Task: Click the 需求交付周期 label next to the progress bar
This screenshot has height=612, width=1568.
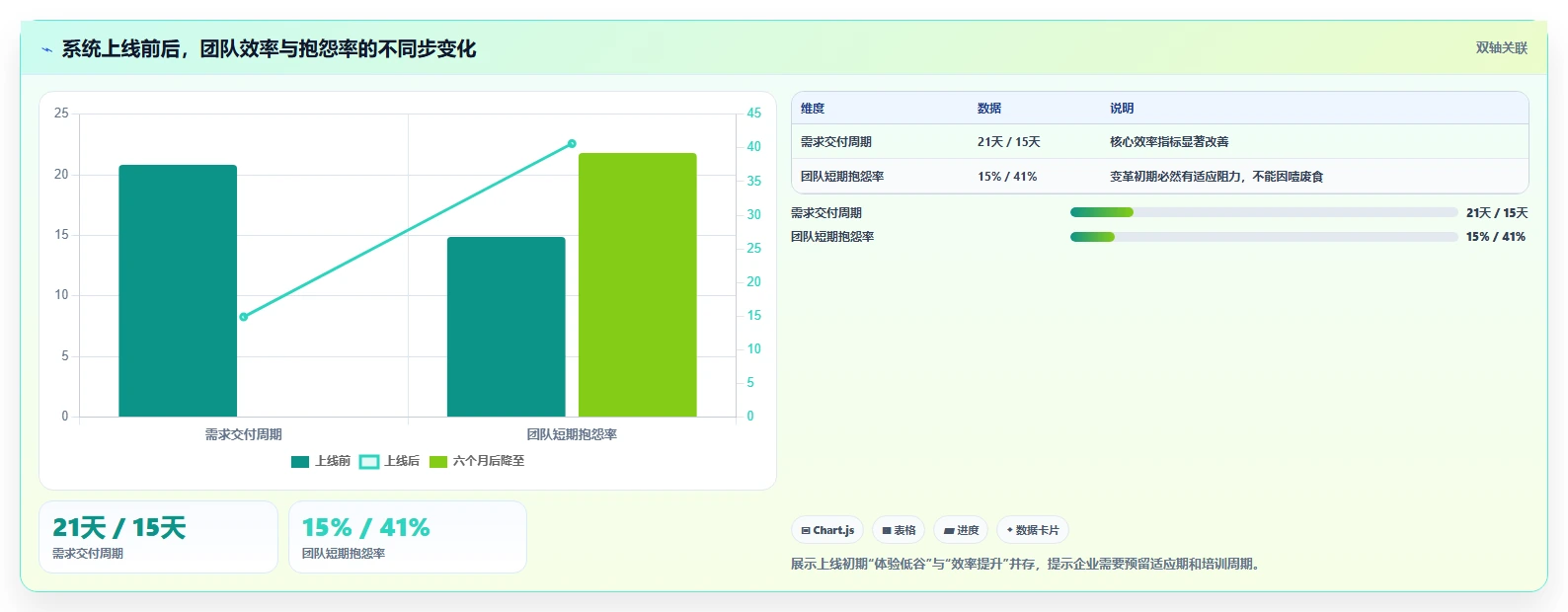Action: coord(826,213)
